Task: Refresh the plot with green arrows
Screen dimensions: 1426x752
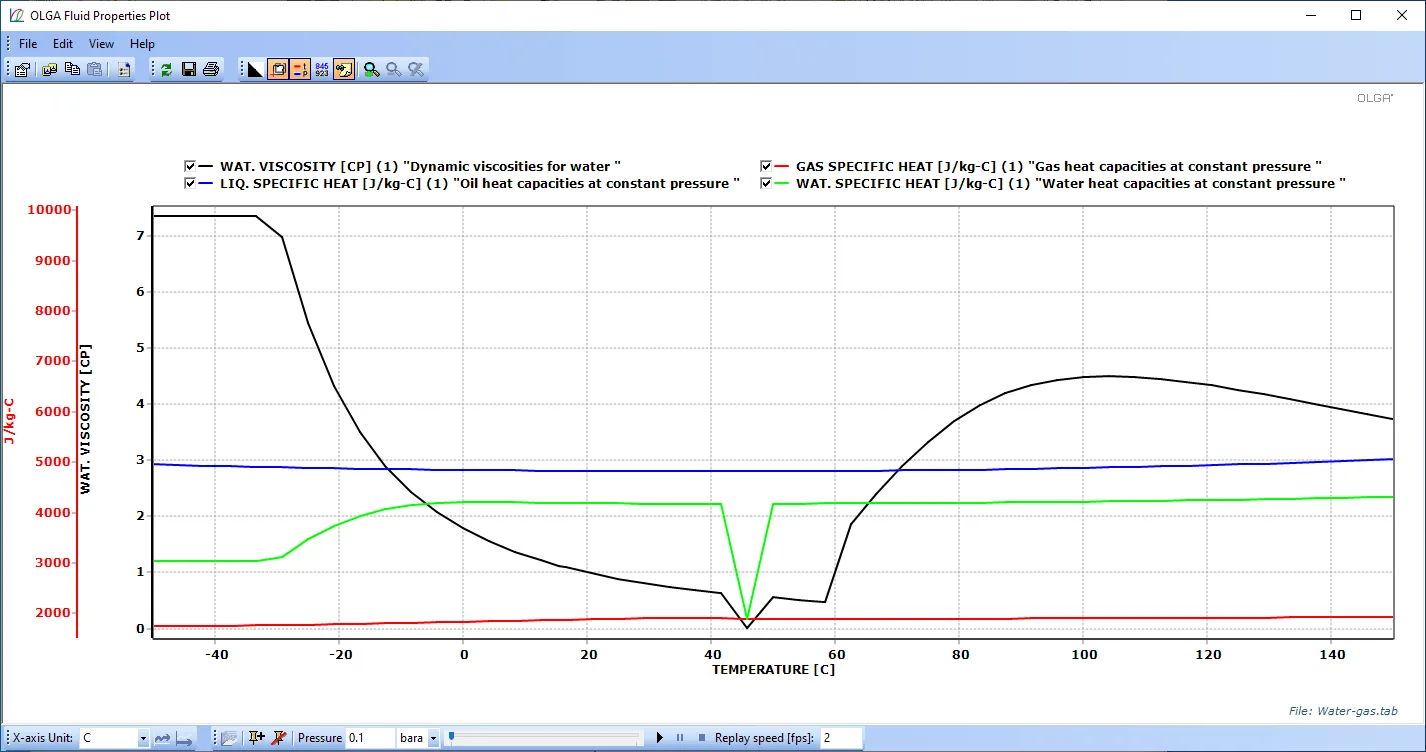Action: tap(166, 69)
